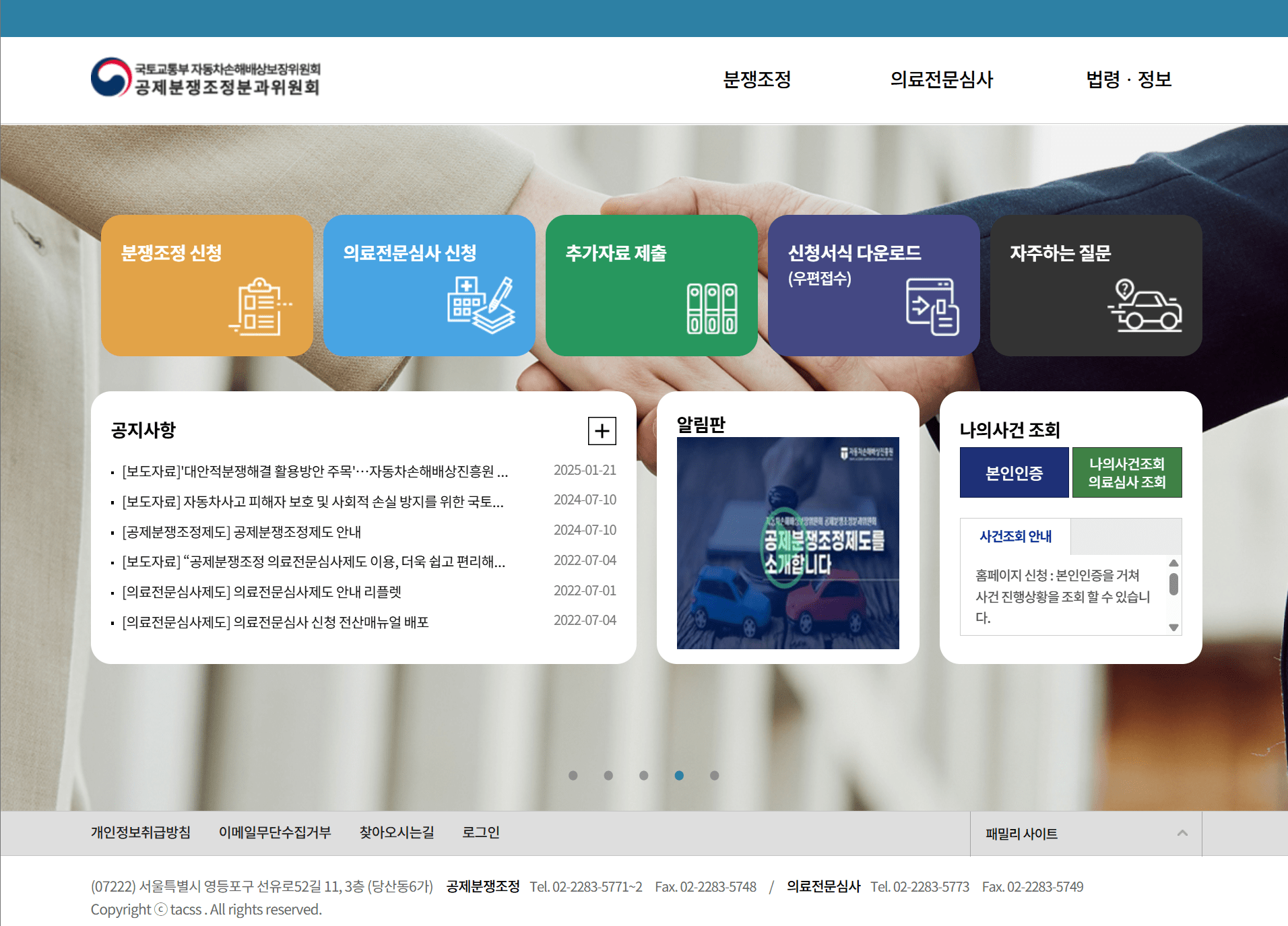The image size is (1288, 926).
Task: Open the 분쟁조정 신청 card
Action: [207, 286]
